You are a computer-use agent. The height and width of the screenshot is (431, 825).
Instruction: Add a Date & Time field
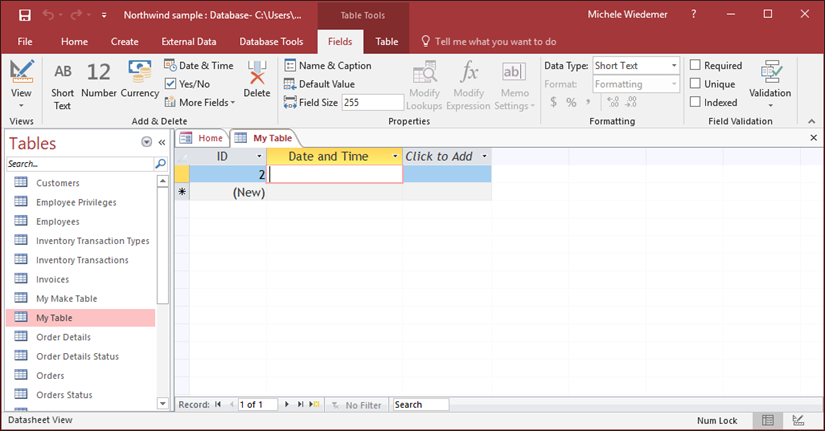pos(199,66)
